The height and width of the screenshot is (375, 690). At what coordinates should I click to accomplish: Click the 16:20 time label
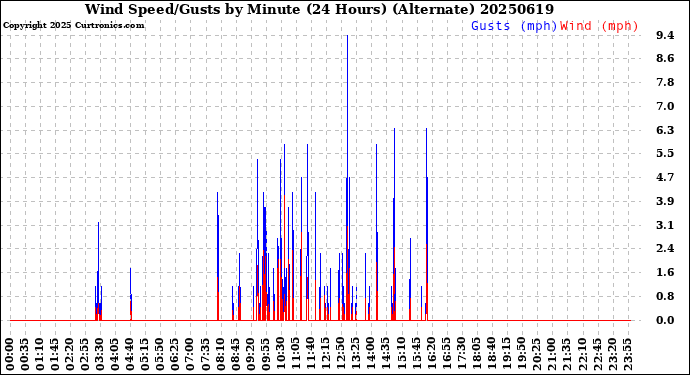(431, 355)
